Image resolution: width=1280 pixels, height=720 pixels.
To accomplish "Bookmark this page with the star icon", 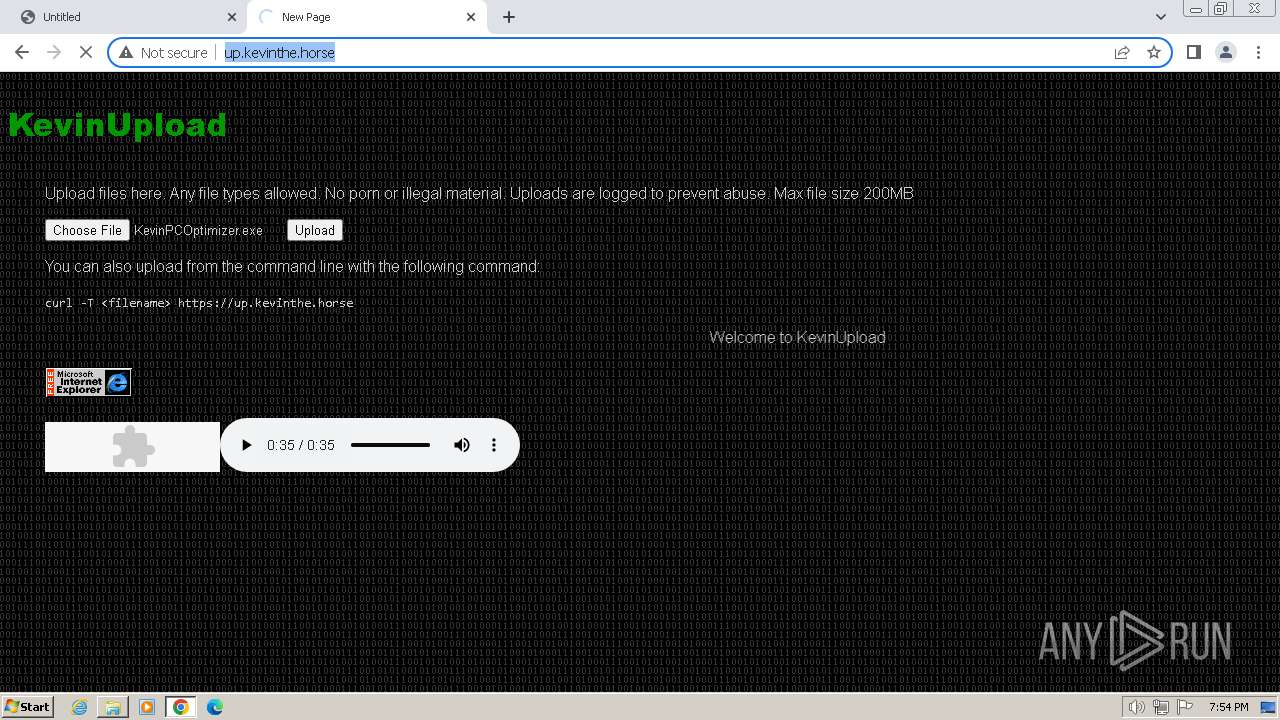I will (1154, 52).
